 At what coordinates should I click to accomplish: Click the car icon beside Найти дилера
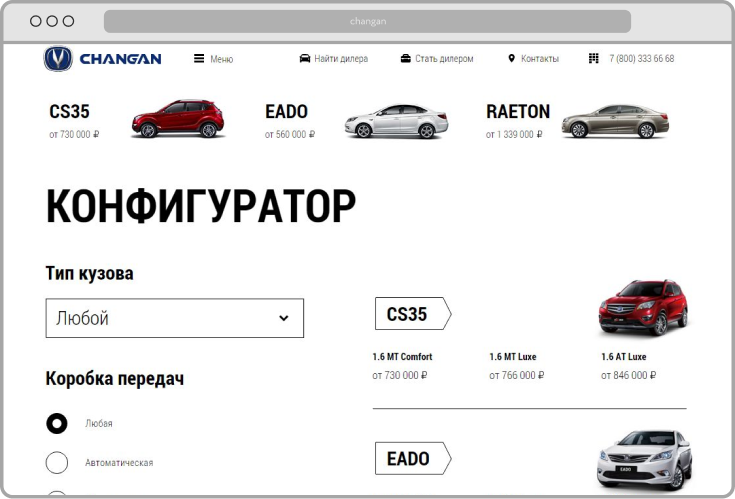[x=305, y=59]
